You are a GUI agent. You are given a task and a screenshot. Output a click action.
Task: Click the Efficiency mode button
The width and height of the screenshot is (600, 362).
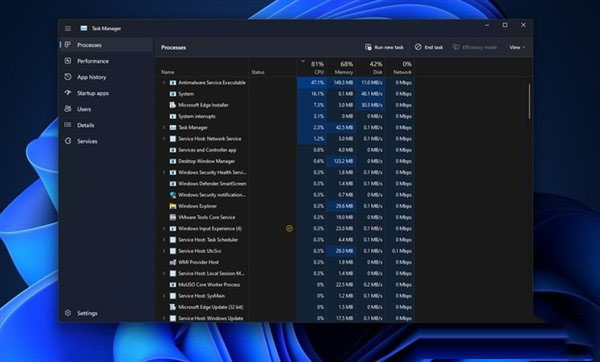475,47
